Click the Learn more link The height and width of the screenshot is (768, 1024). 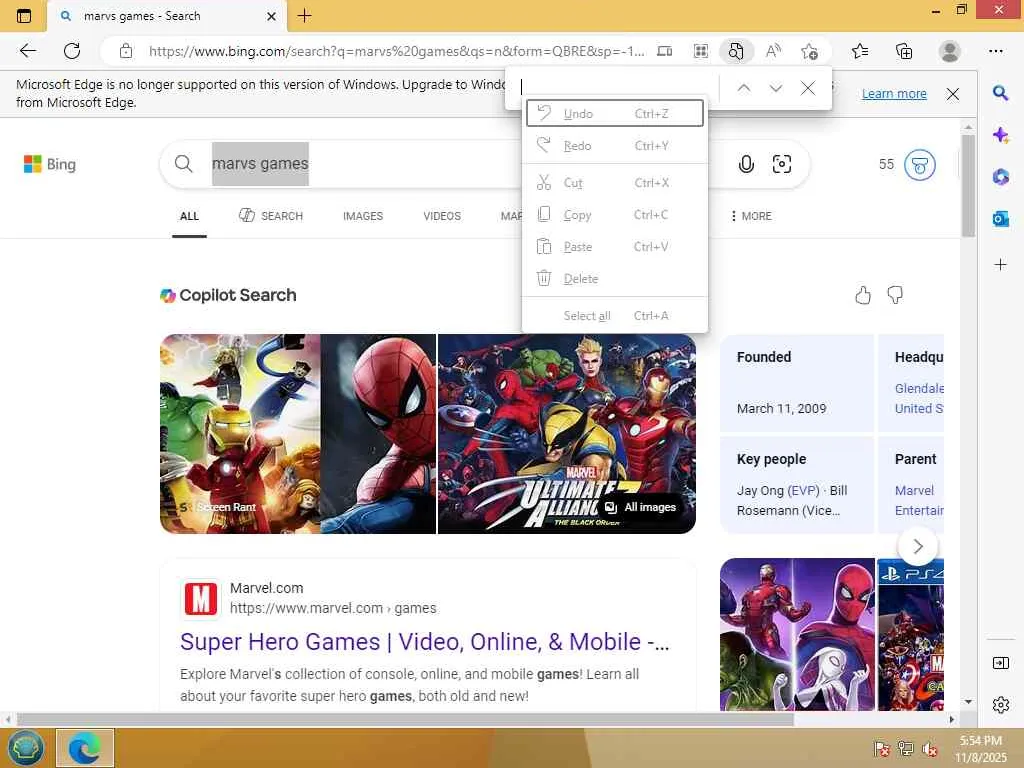(x=894, y=94)
